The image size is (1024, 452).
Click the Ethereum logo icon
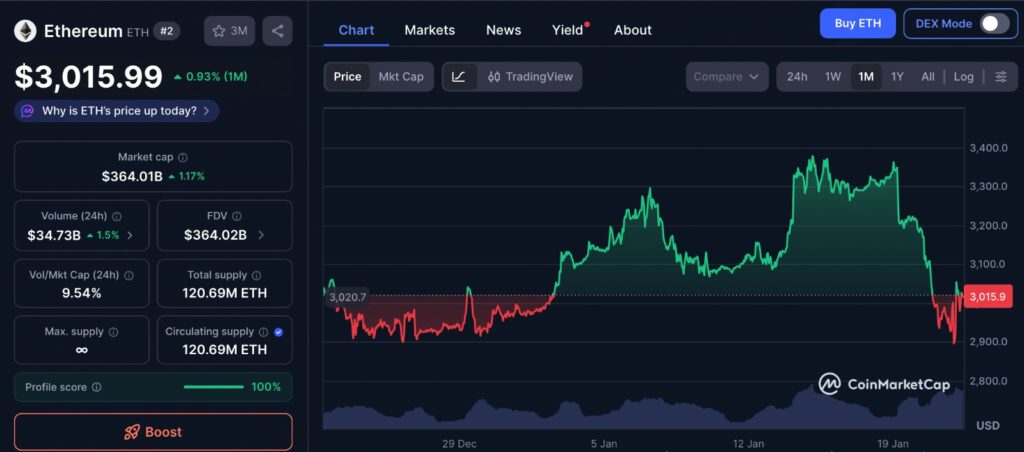click(x=26, y=31)
